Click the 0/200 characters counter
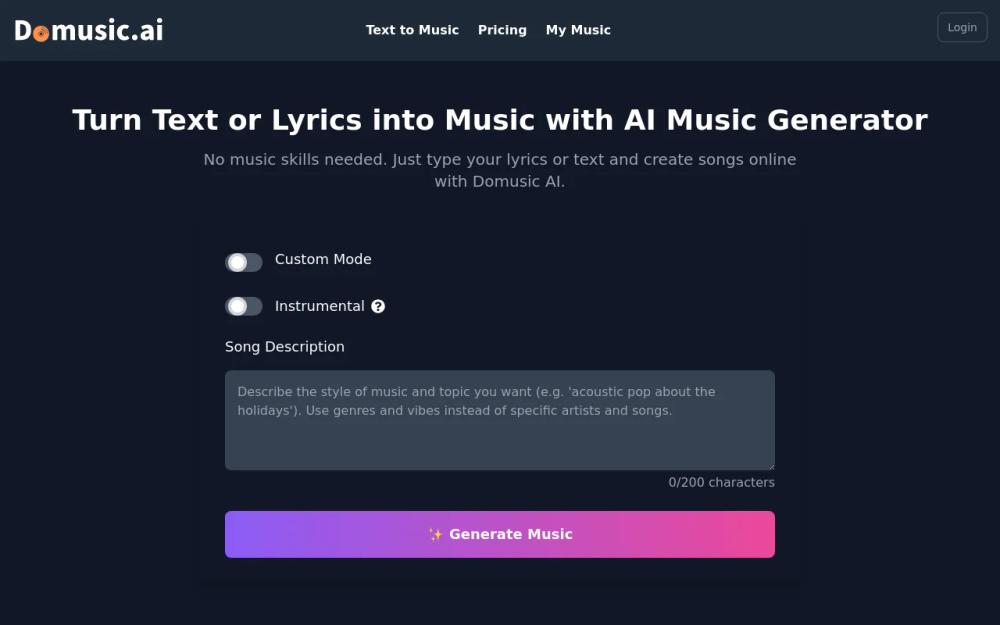 click(721, 482)
